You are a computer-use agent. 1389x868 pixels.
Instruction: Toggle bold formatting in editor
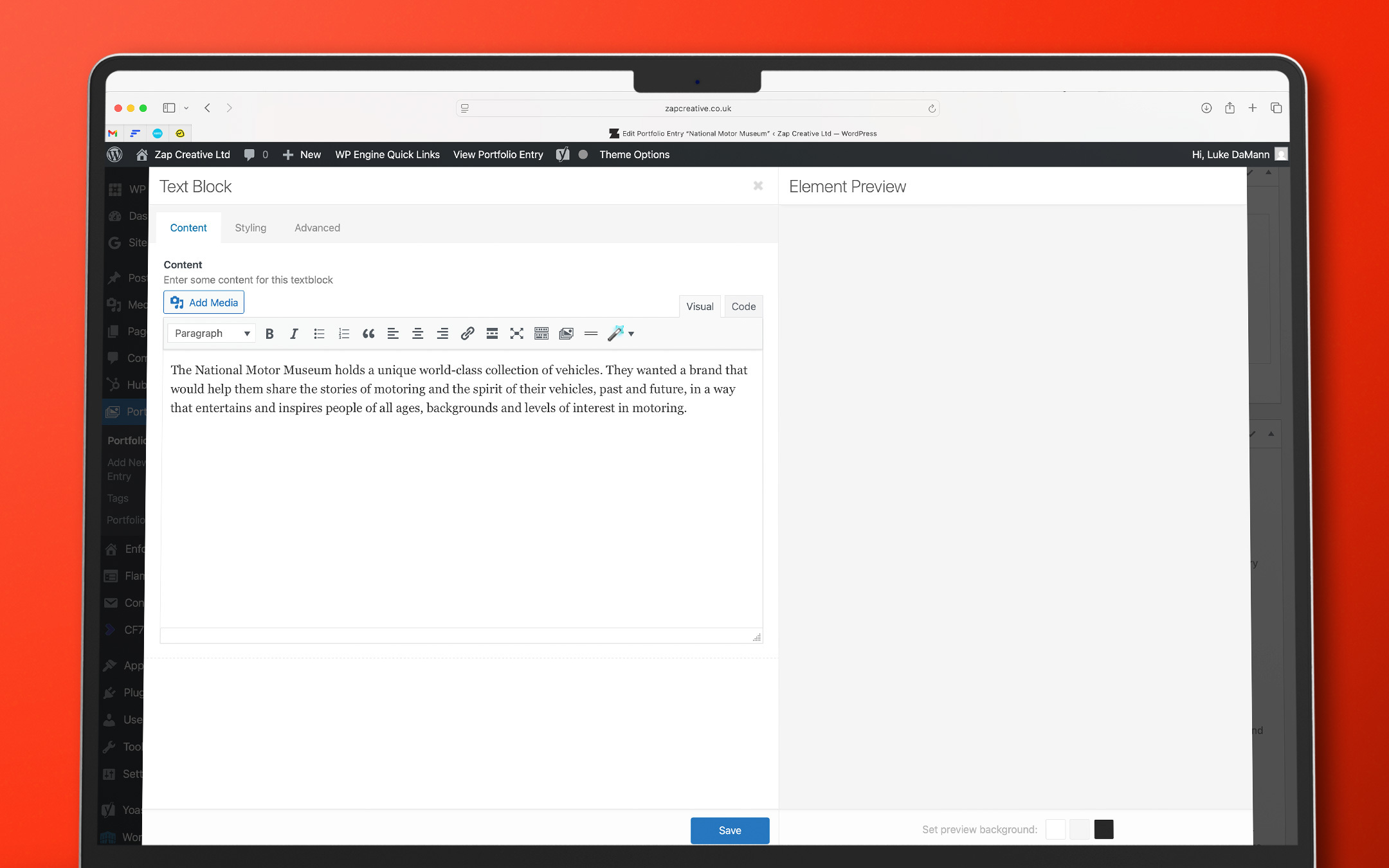(x=269, y=334)
